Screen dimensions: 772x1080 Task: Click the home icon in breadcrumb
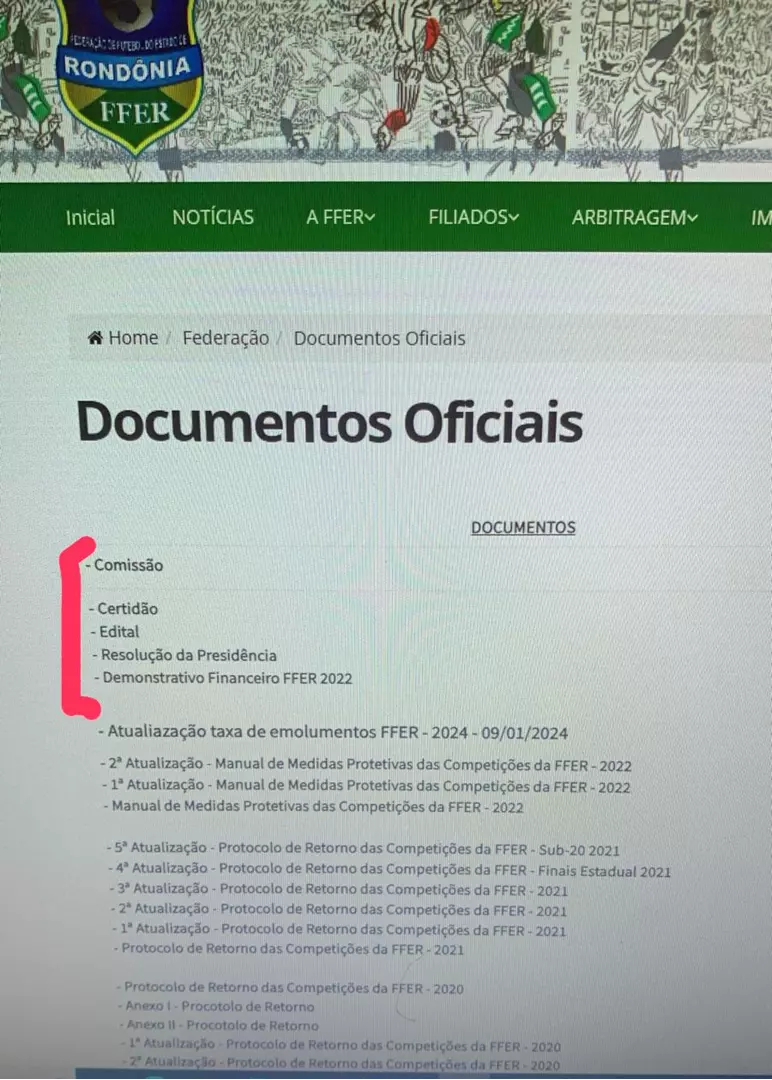[x=96, y=338]
